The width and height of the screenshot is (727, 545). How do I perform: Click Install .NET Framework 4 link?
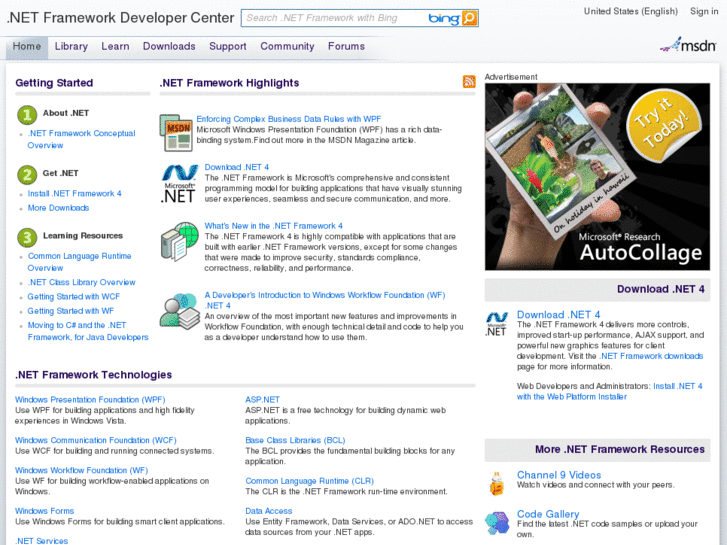74,193
